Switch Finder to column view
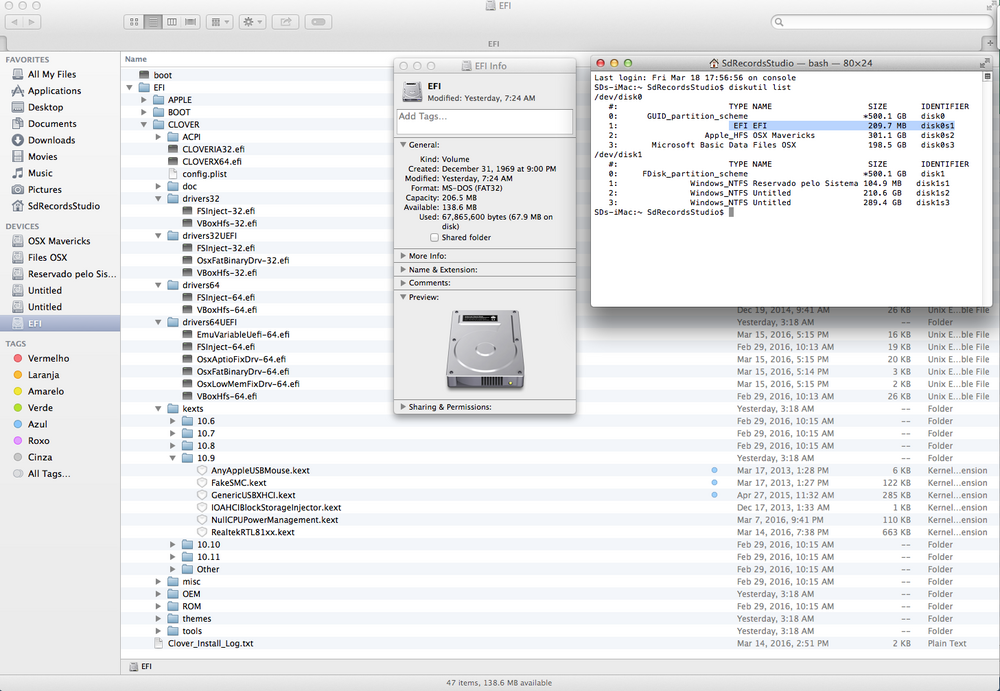 [x=172, y=21]
